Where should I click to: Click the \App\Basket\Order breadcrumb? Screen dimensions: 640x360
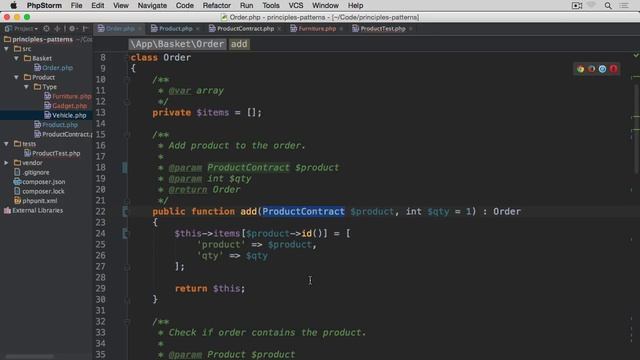177,44
